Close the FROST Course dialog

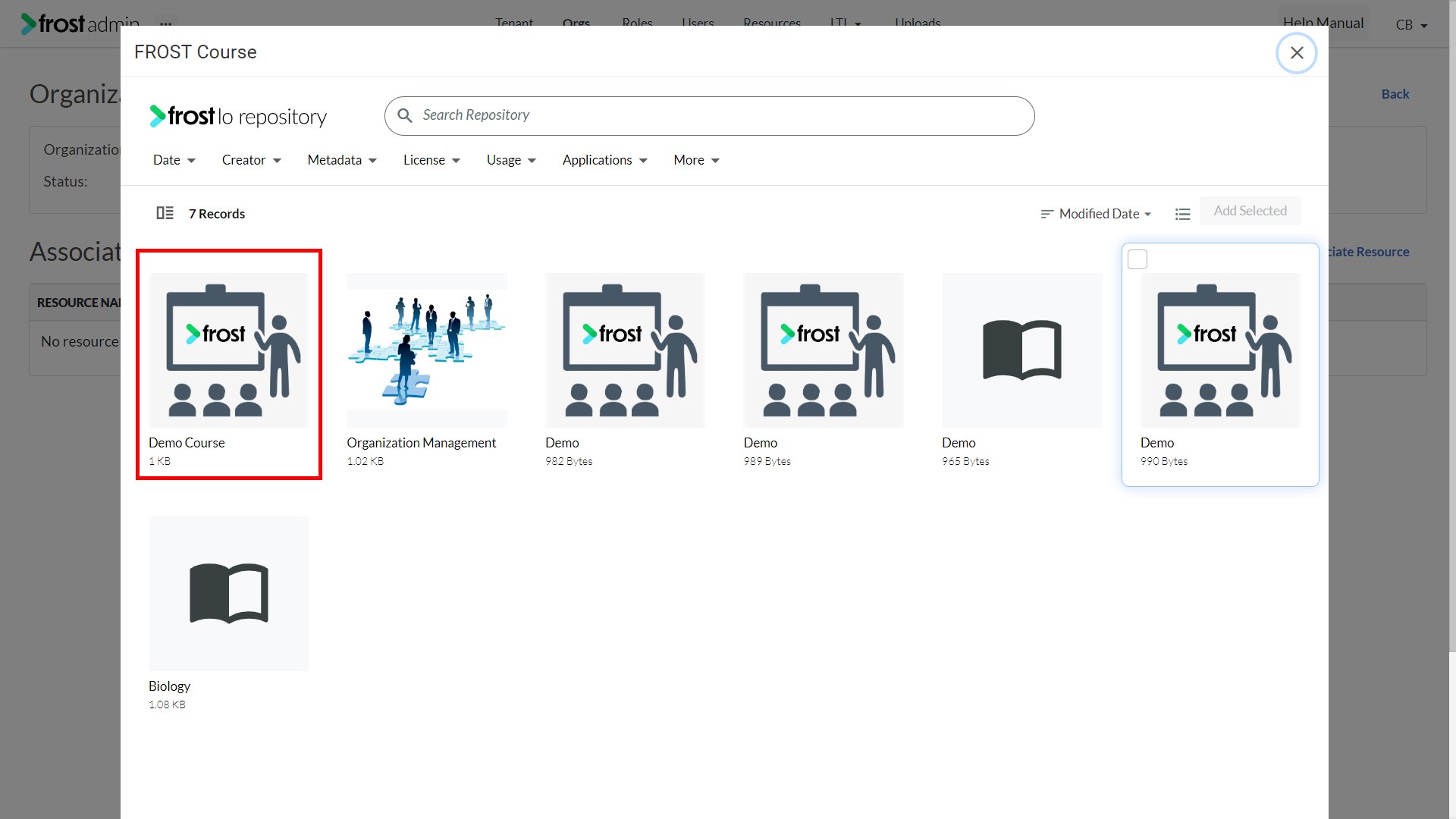pyautogui.click(x=1297, y=53)
